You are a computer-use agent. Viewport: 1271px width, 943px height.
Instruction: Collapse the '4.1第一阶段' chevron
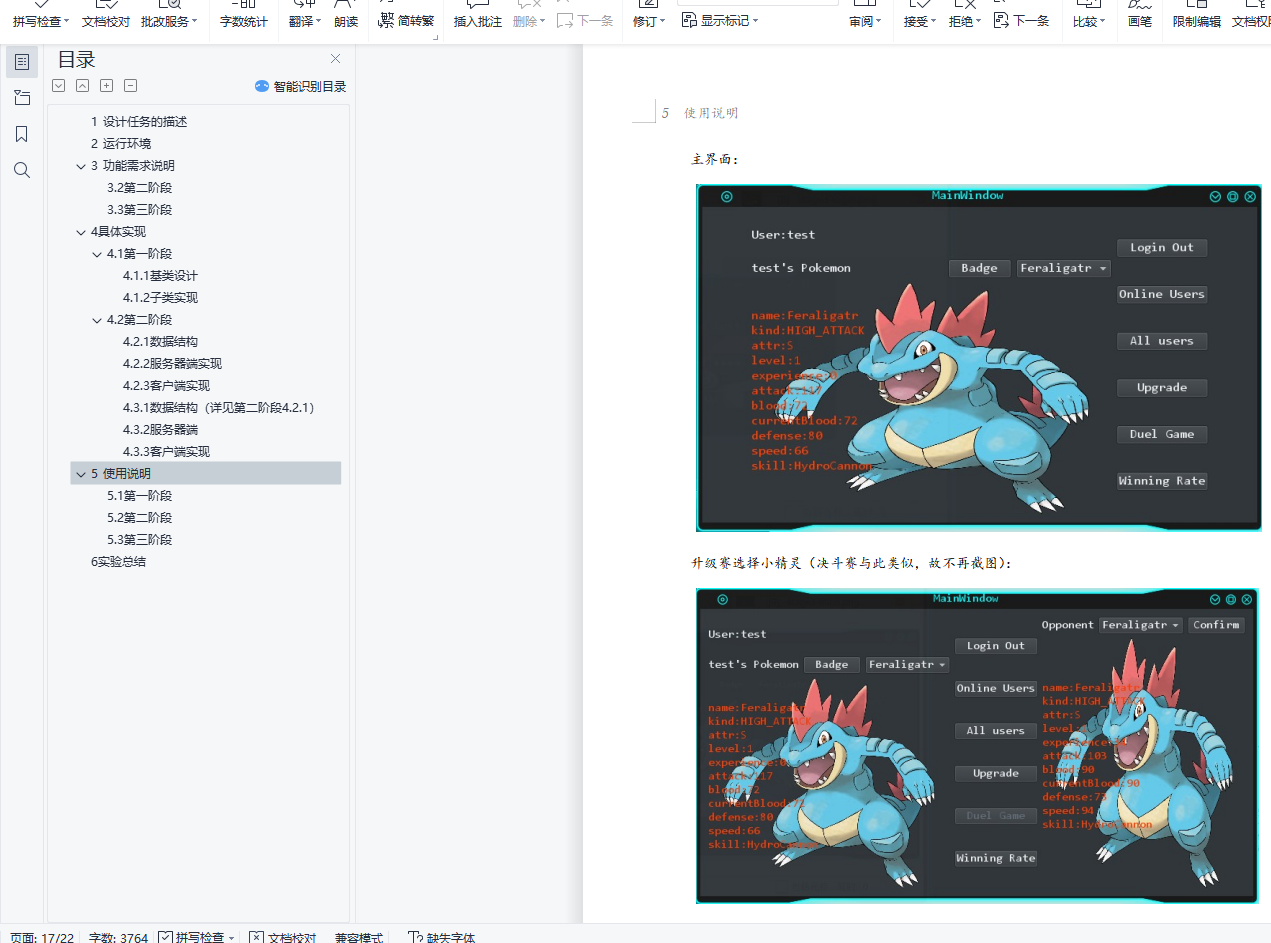coord(97,254)
